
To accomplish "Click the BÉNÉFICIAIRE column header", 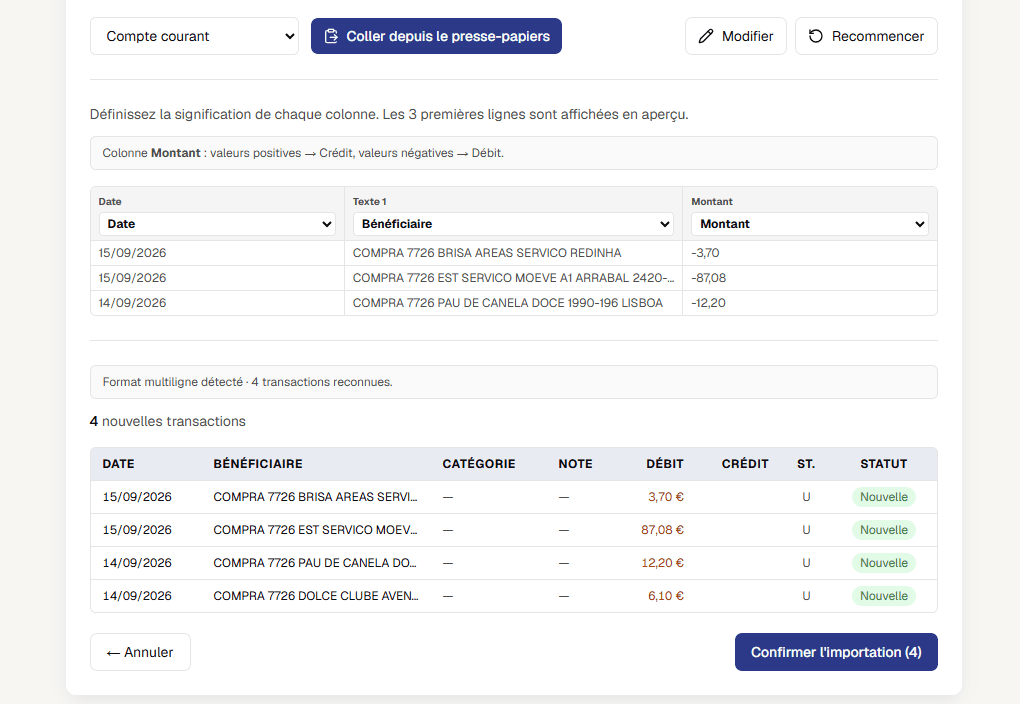I will [x=258, y=464].
